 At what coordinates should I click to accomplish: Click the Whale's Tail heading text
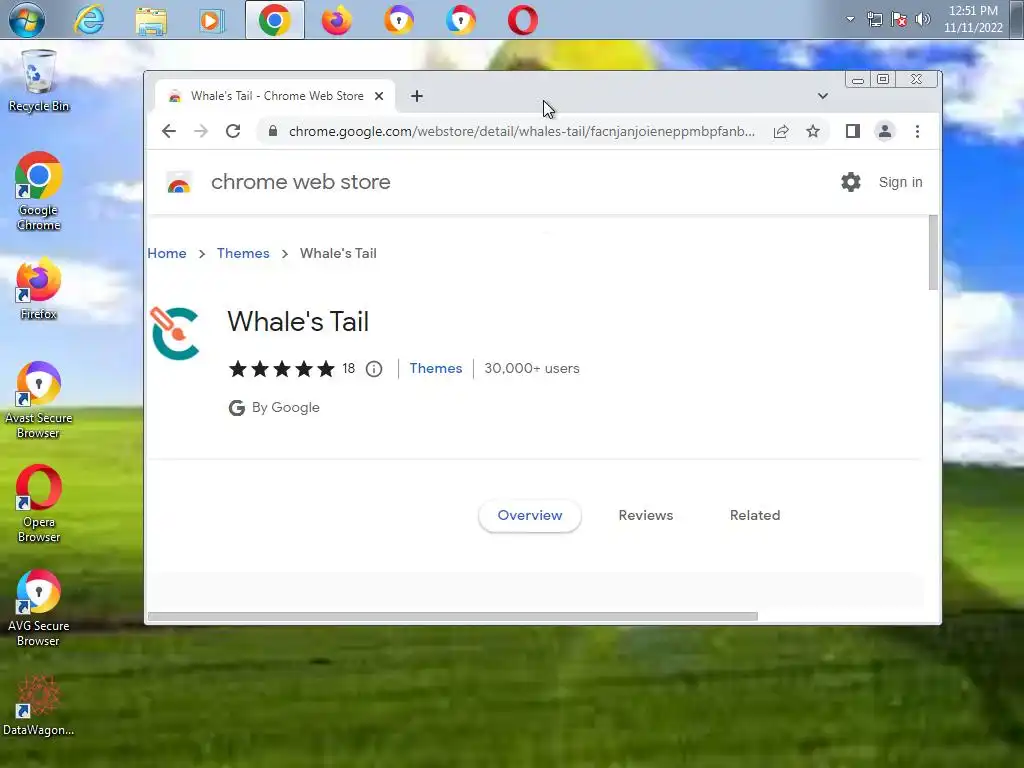pyautogui.click(x=298, y=322)
